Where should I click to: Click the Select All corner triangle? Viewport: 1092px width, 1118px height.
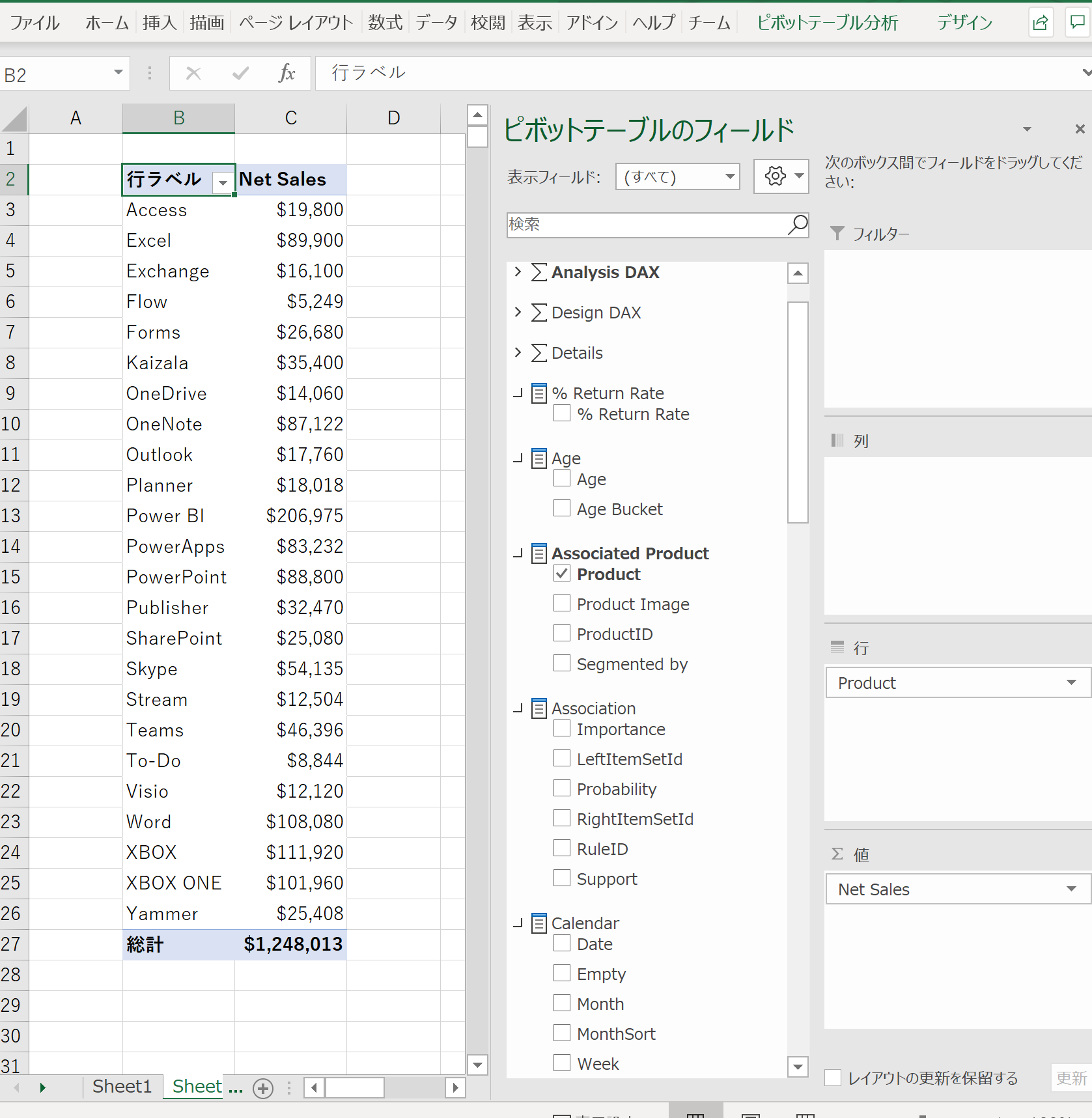14,119
